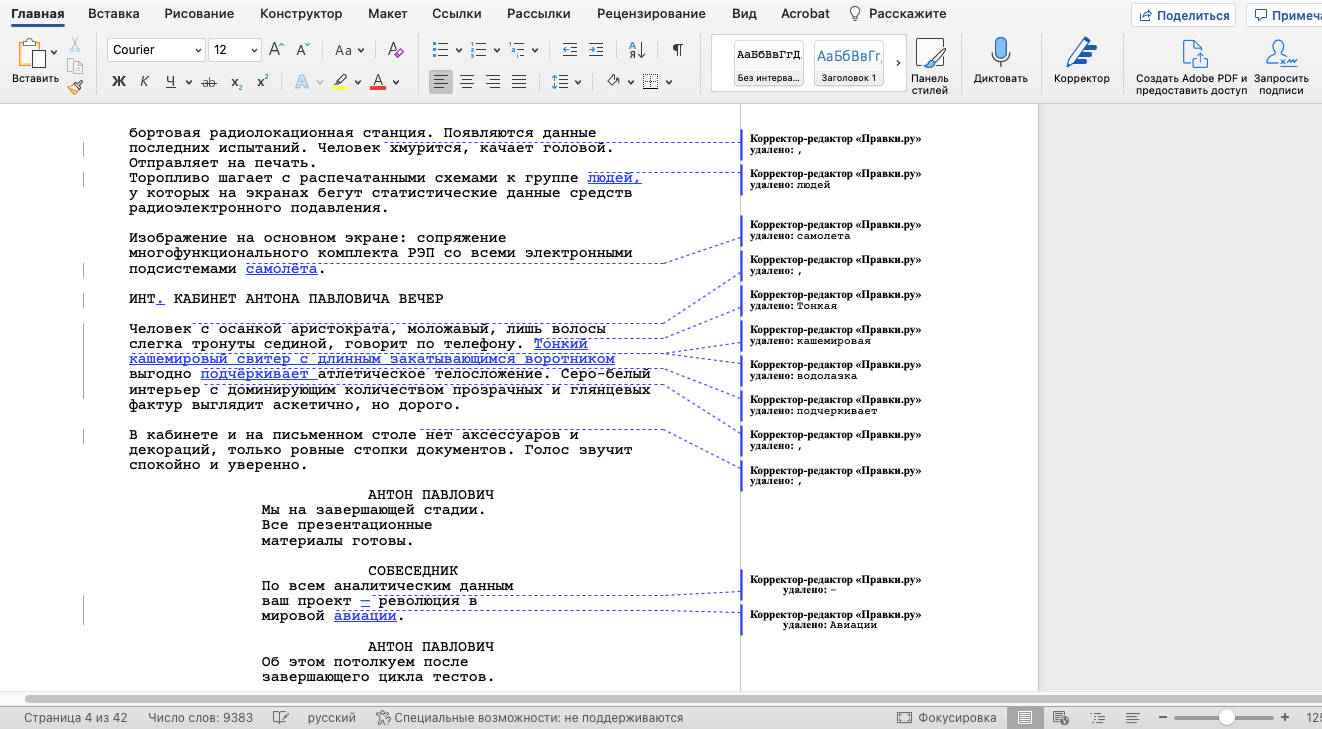Click zoom in plus button
This screenshot has height=729, width=1322.
point(1285,718)
